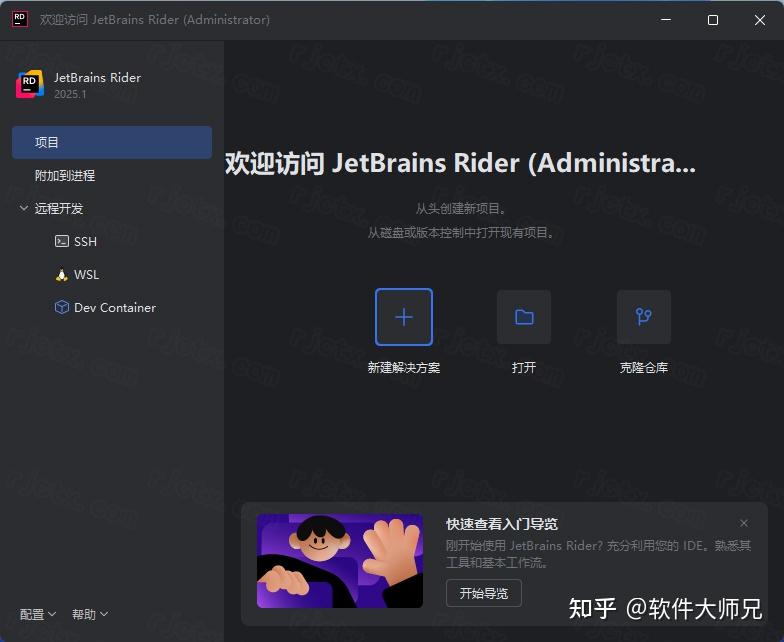Click the 2025.1 version text
The width and height of the screenshot is (784, 642).
[x=70, y=94]
